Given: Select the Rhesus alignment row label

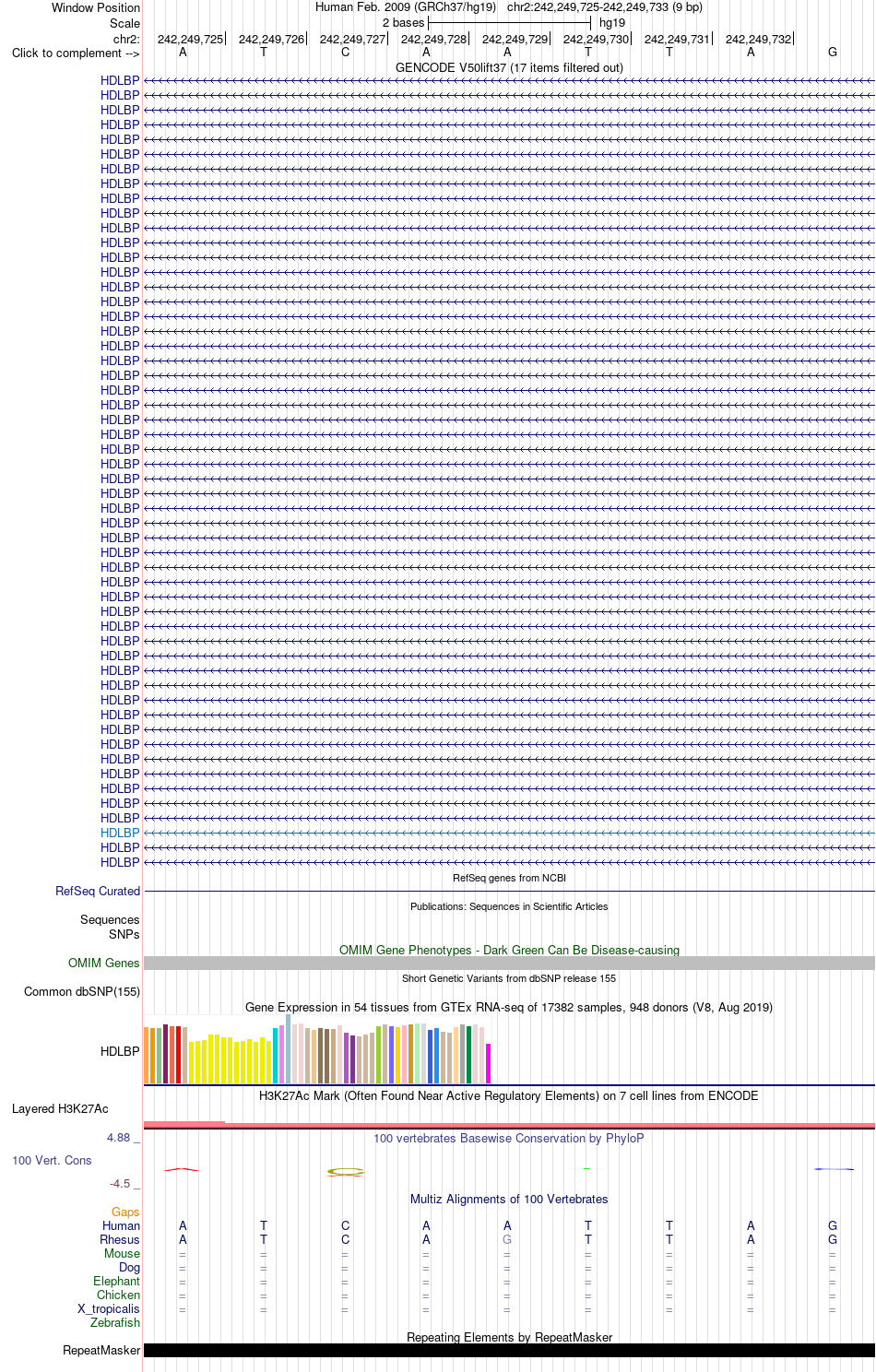Looking at the screenshot, I should [120, 1239].
